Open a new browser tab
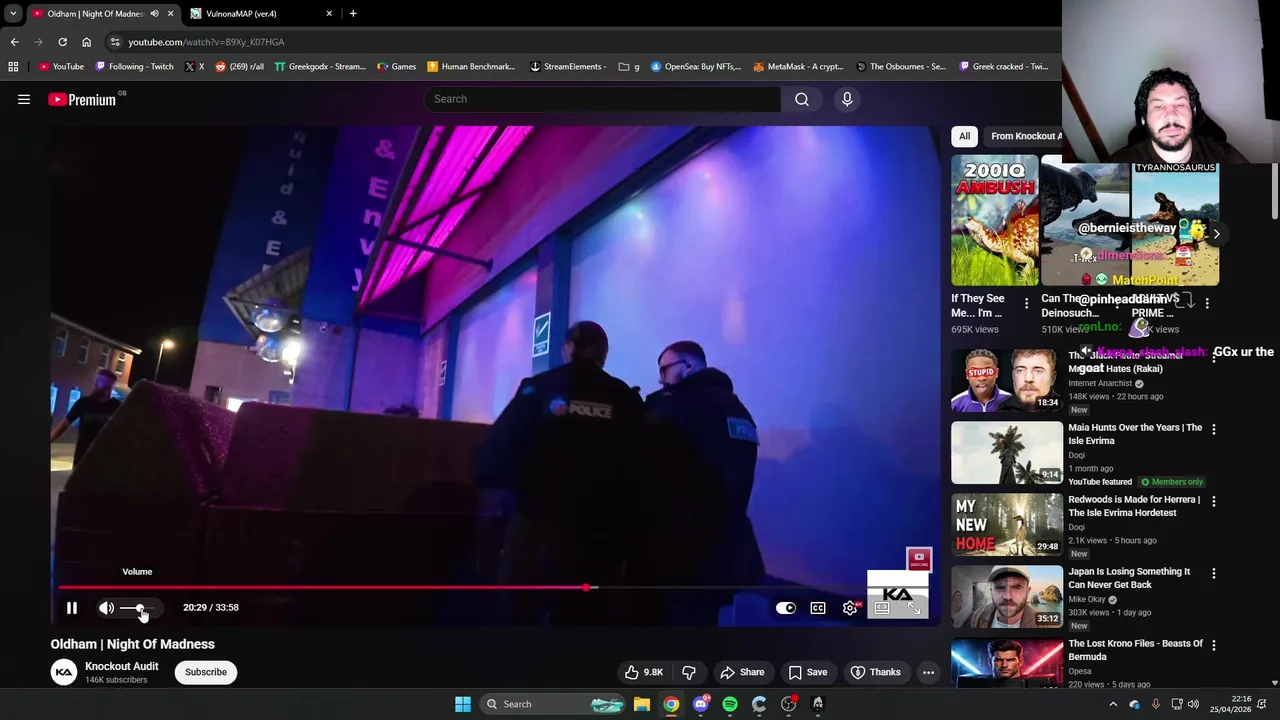Viewport: 1280px width, 720px height. tap(353, 14)
